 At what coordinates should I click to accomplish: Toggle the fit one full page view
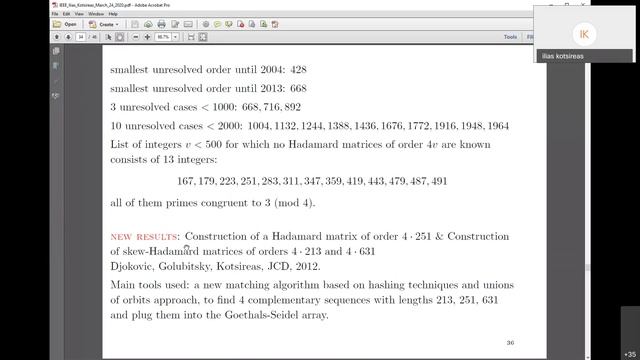(203, 37)
